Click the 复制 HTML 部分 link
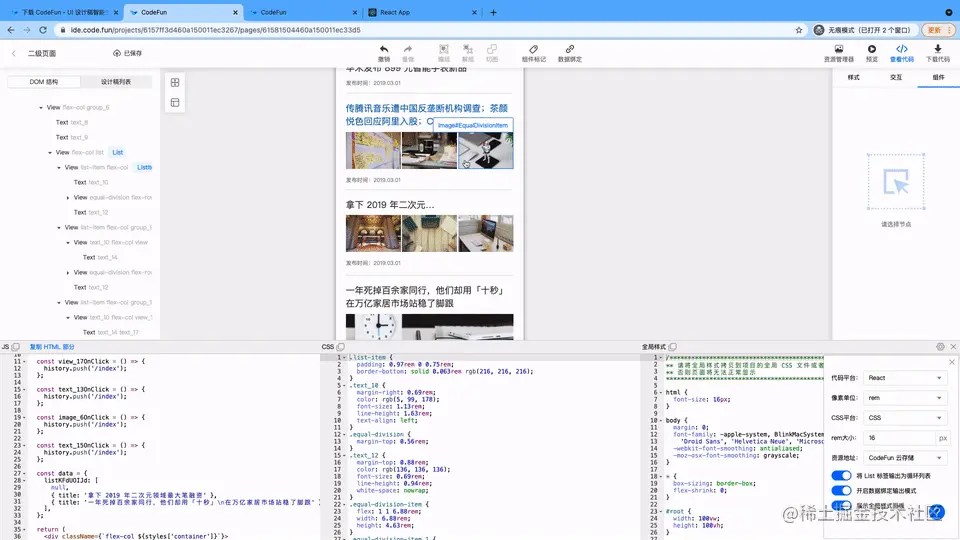 [x=52, y=347]
